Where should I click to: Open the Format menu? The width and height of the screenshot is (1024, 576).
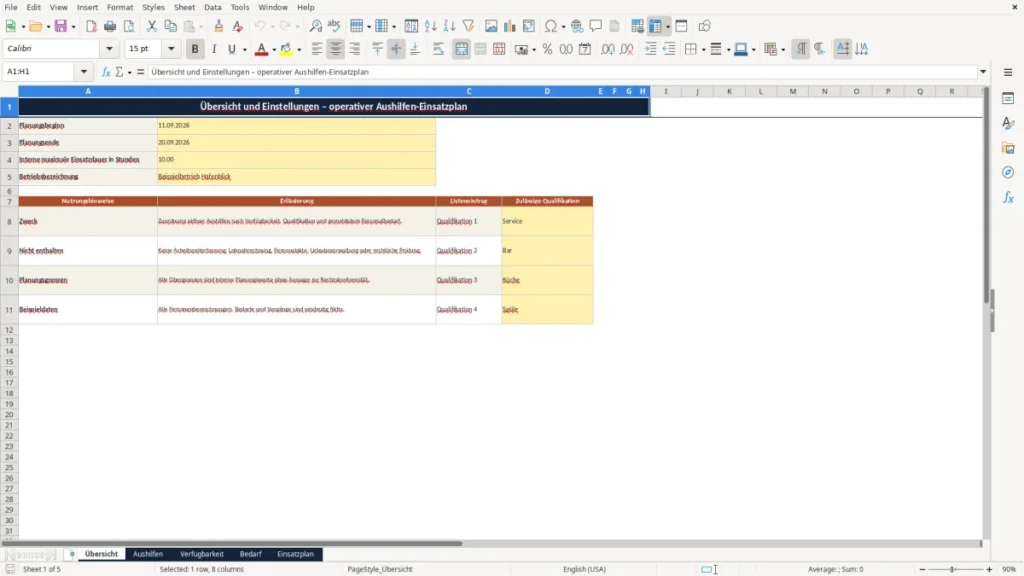[x=120, y=7]
